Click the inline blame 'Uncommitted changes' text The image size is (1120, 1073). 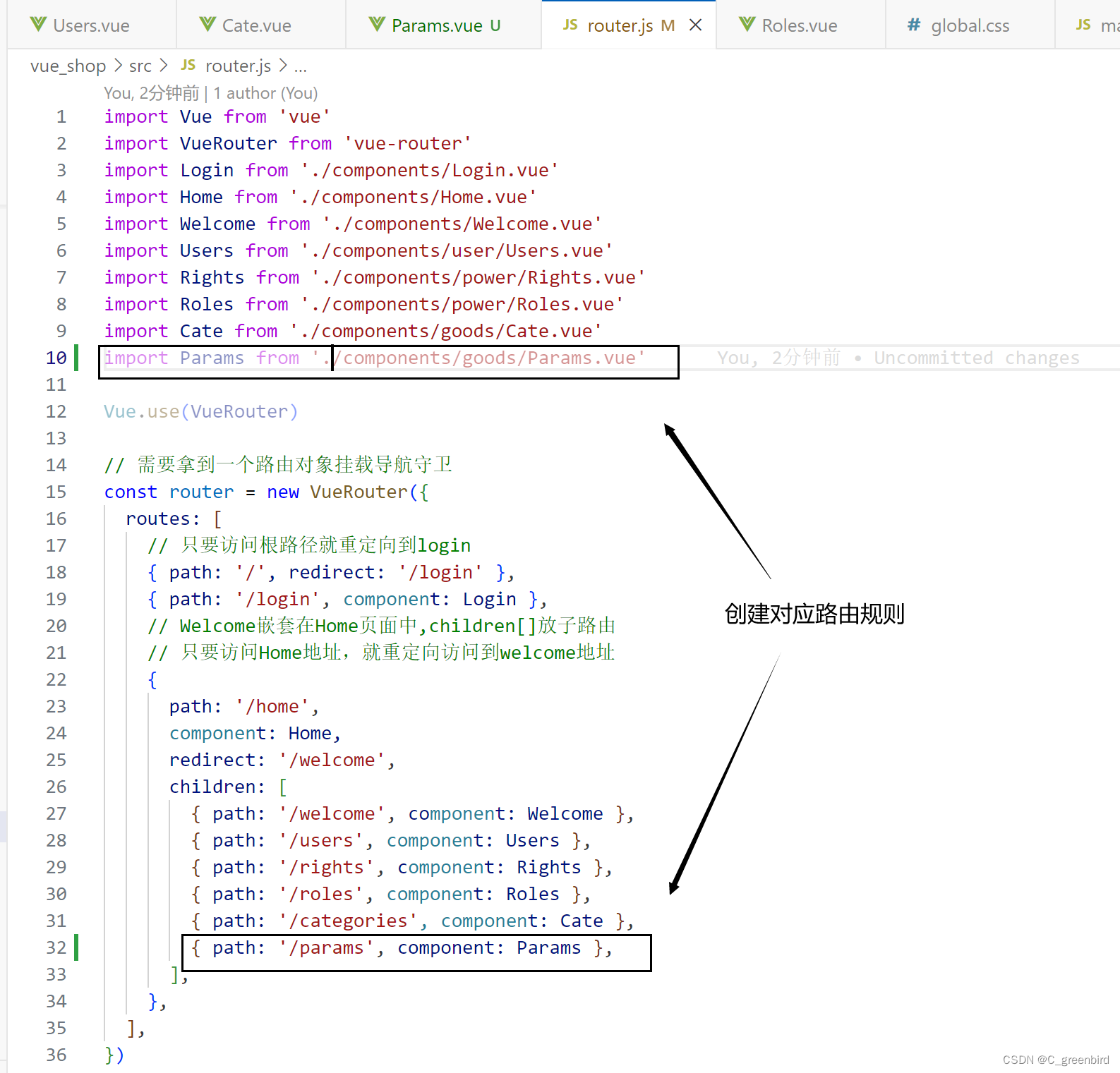(x=976, y=358)
